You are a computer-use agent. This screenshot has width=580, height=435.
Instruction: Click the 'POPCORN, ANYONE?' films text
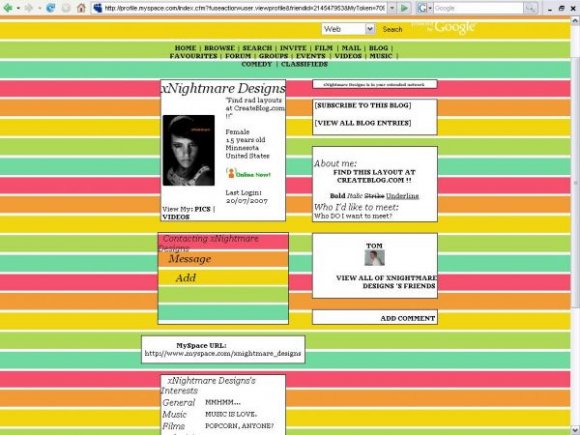pos(239,426)
